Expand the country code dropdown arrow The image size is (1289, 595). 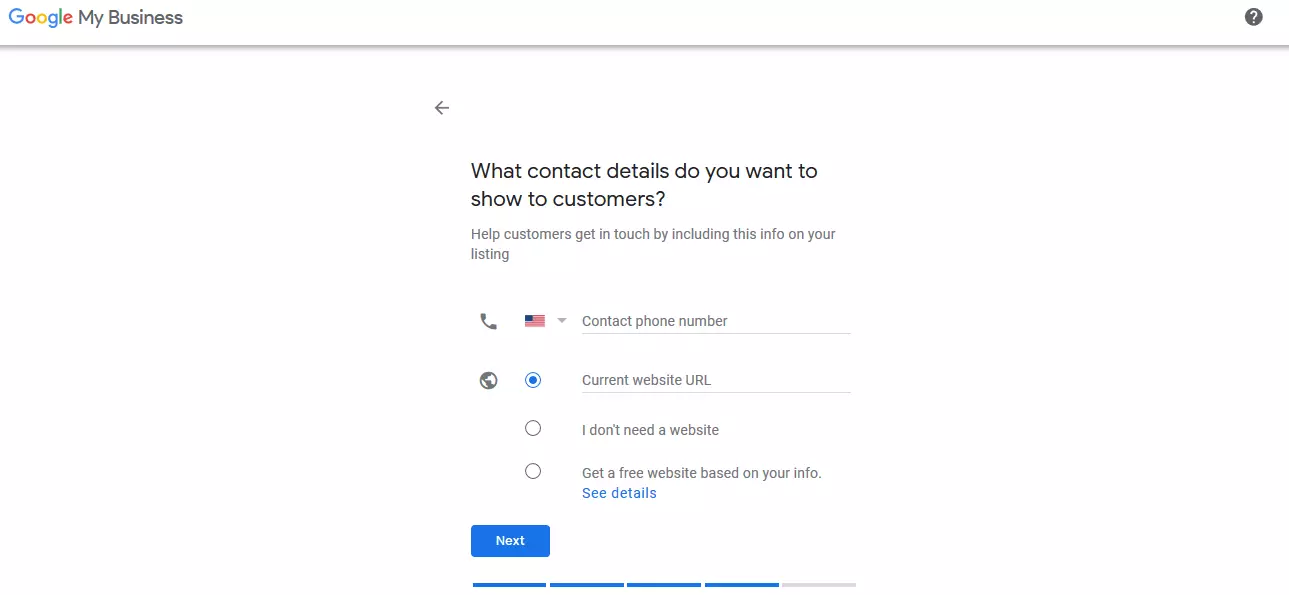point(562,321)
